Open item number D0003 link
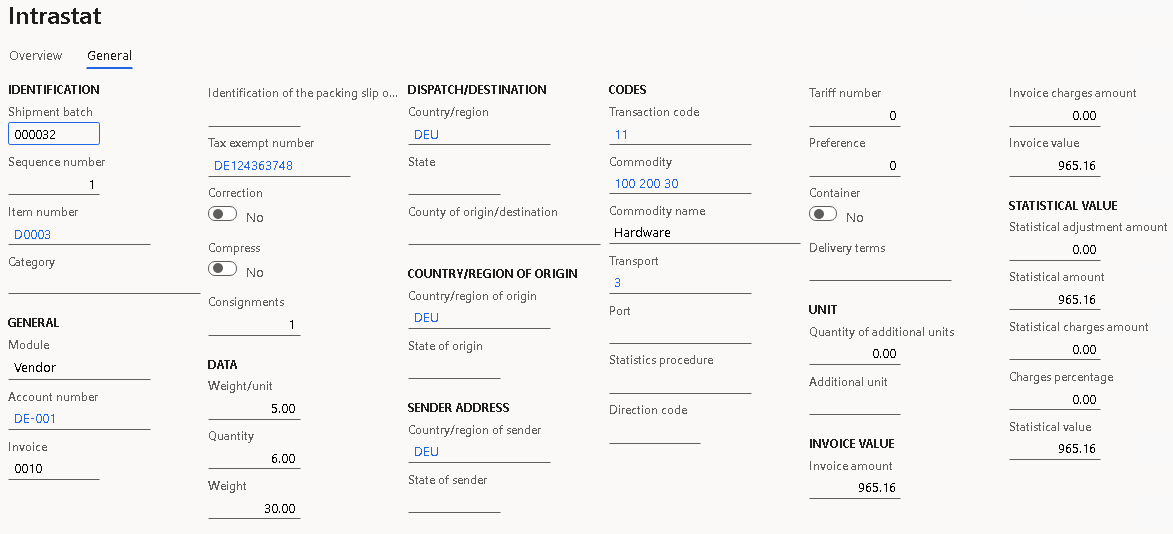Image resolution: width=1173 pixels, height=534 pixels. click(x=32, y=235)
